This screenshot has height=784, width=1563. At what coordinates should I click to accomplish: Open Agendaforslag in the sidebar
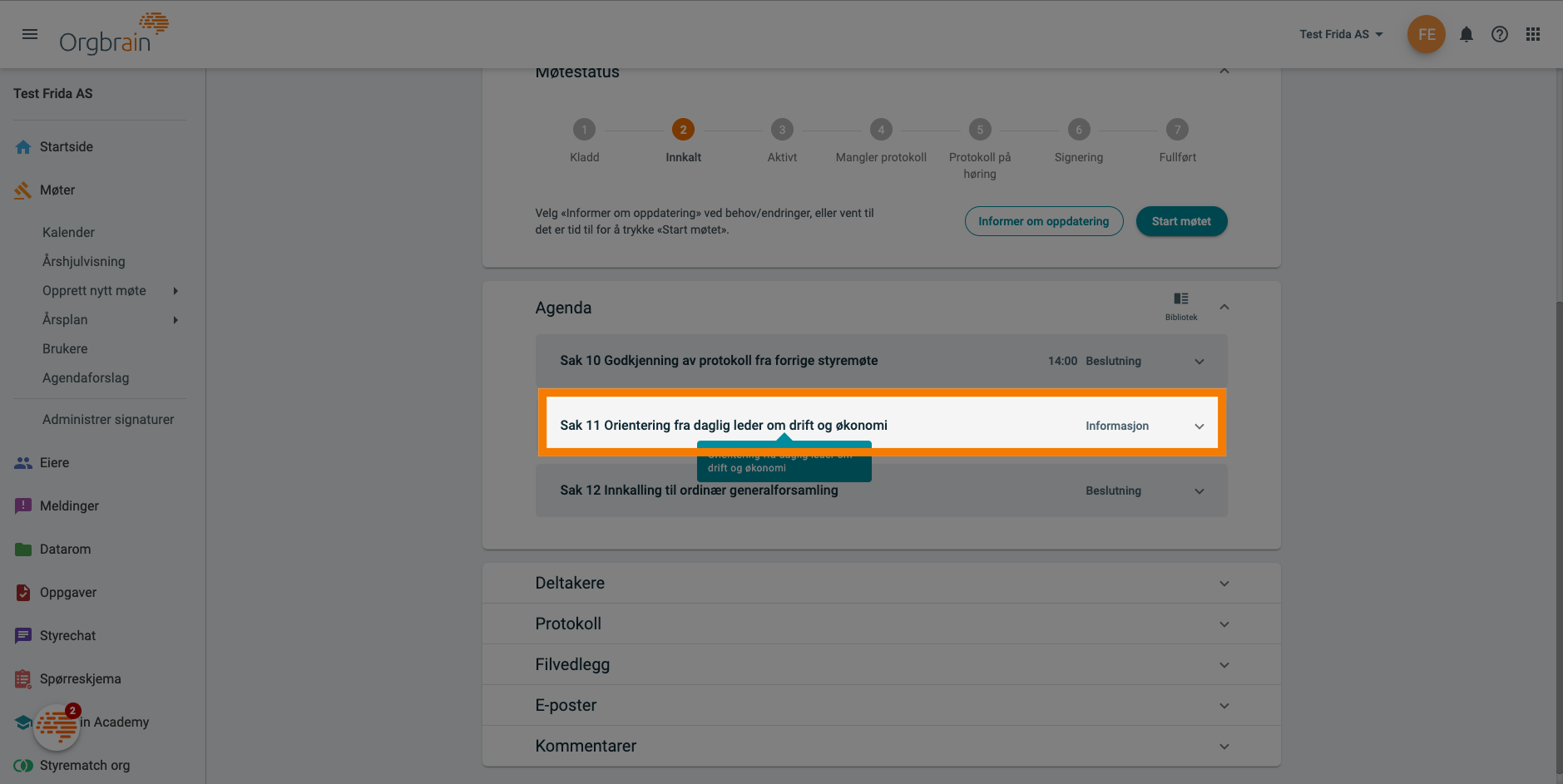tap(86, 377)
